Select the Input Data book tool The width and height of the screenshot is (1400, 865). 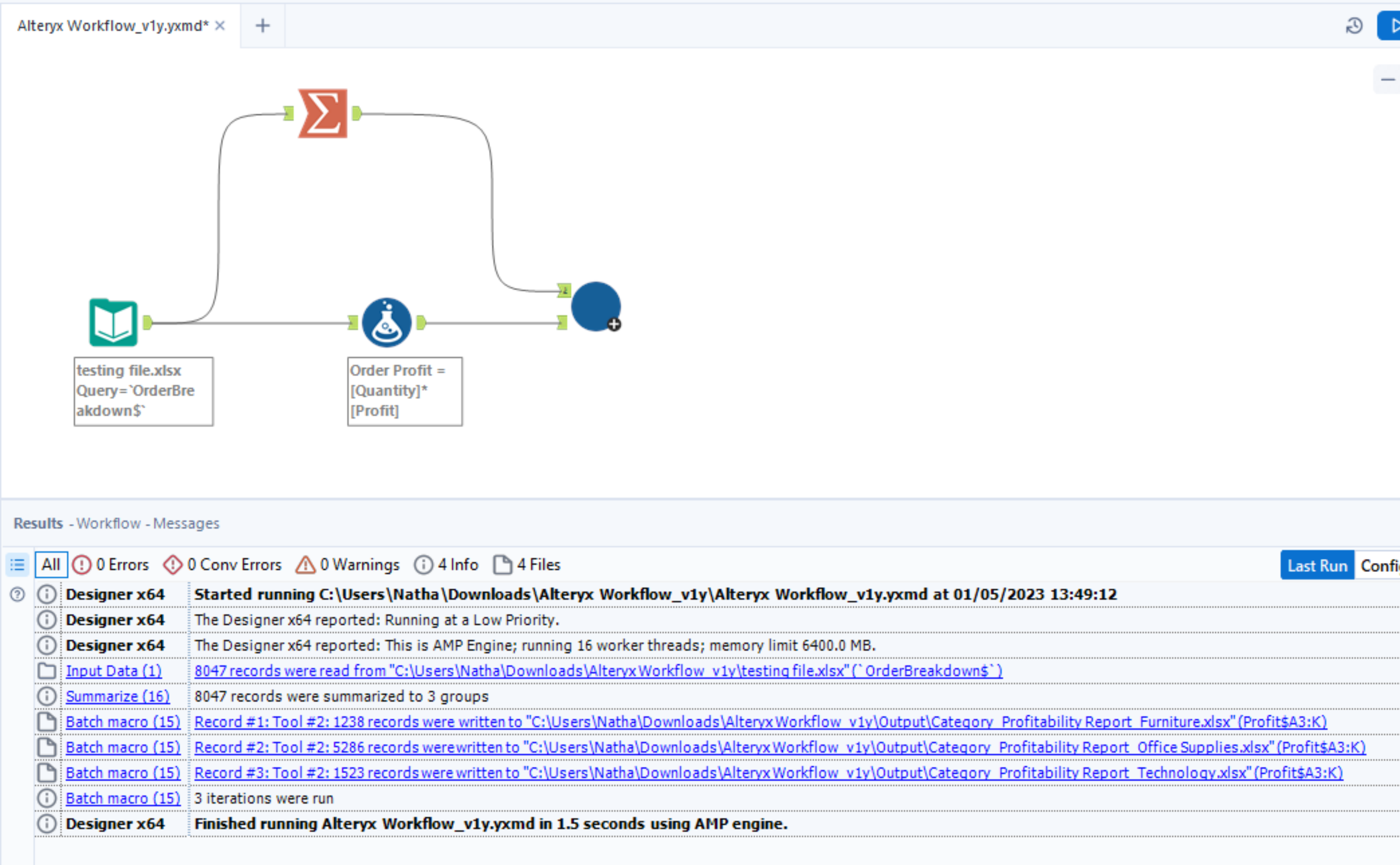click(113, 322)
